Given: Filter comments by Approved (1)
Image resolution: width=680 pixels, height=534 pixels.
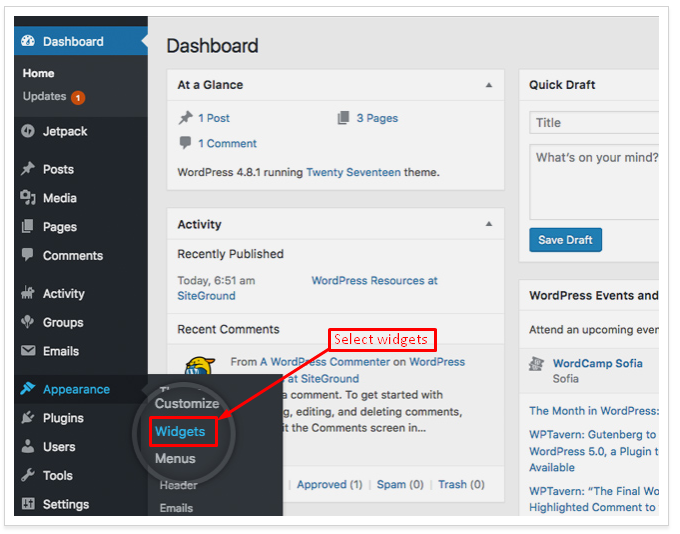Looking at the screenshot, I should 330,484.
